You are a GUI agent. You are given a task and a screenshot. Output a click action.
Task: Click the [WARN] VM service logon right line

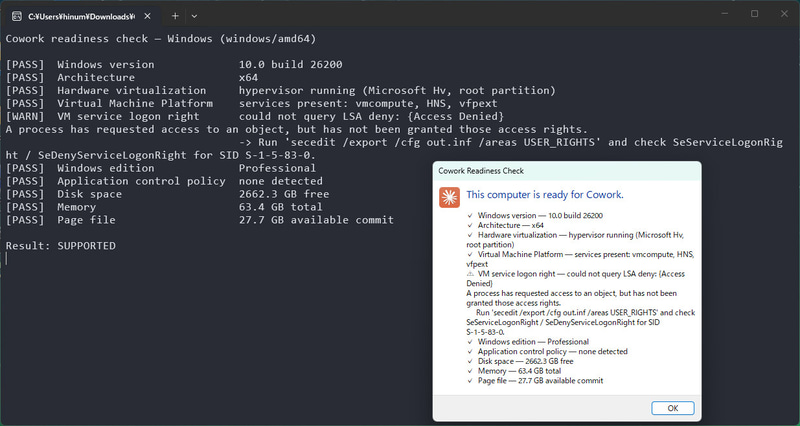pyautogui.click(x=255, y=116)
